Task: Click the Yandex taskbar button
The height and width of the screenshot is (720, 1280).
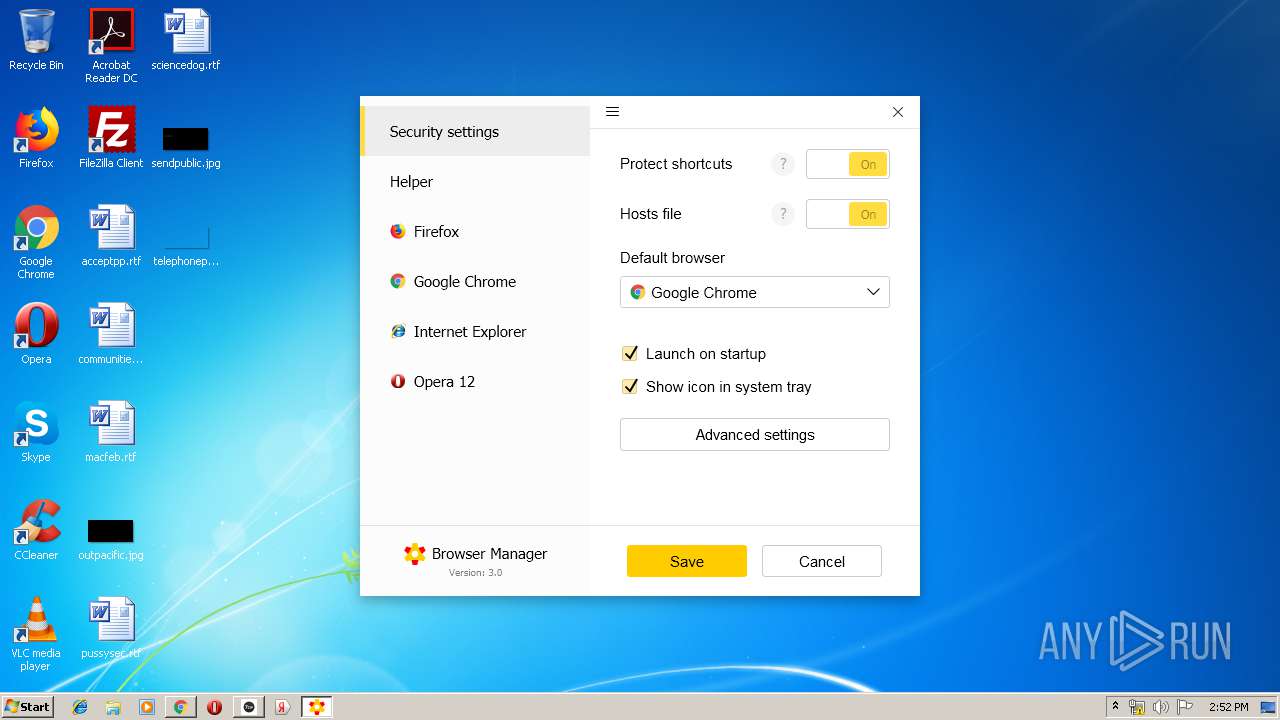Action: (283, 707)
